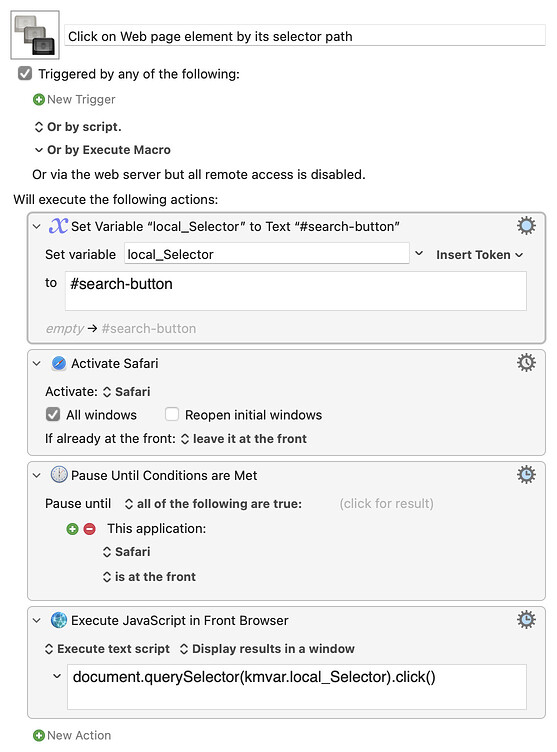The image size is (557, 752).
Task: Click the 'empty → #search-button' preview text
Action: 121,329
